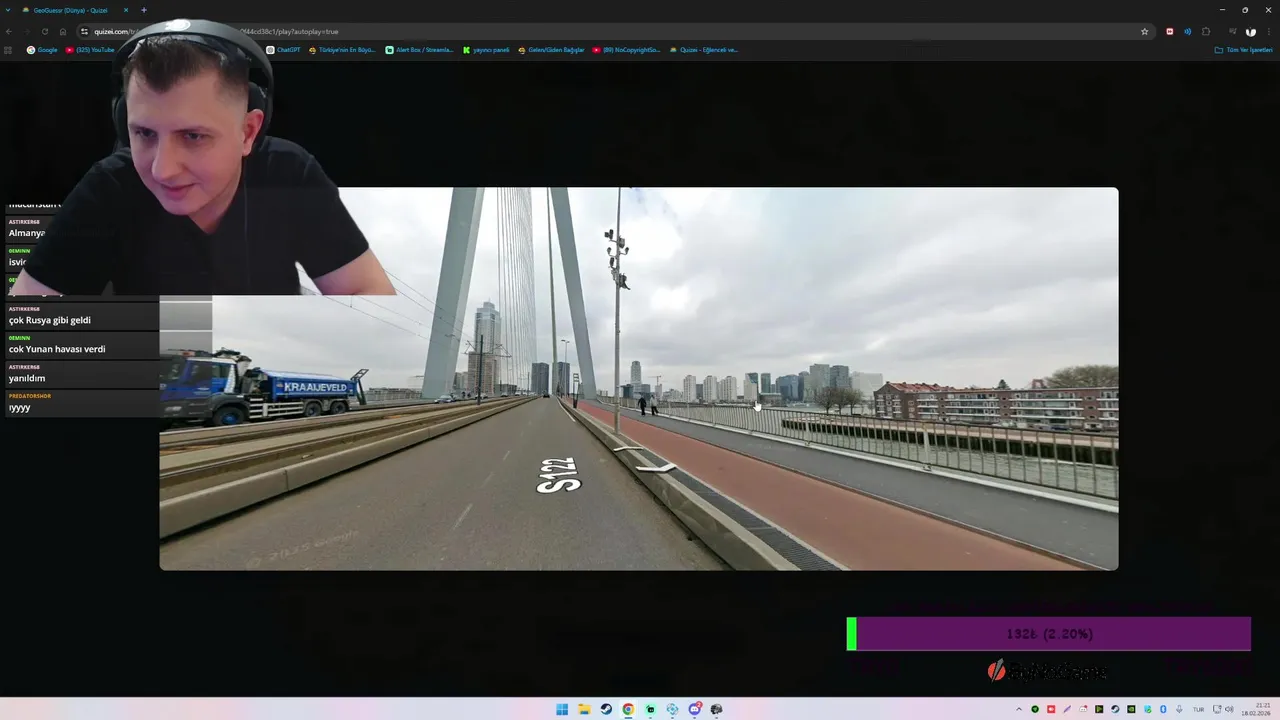
Task: Open the apps grid in bookmarks bar
Action: (x=8, y=50)
